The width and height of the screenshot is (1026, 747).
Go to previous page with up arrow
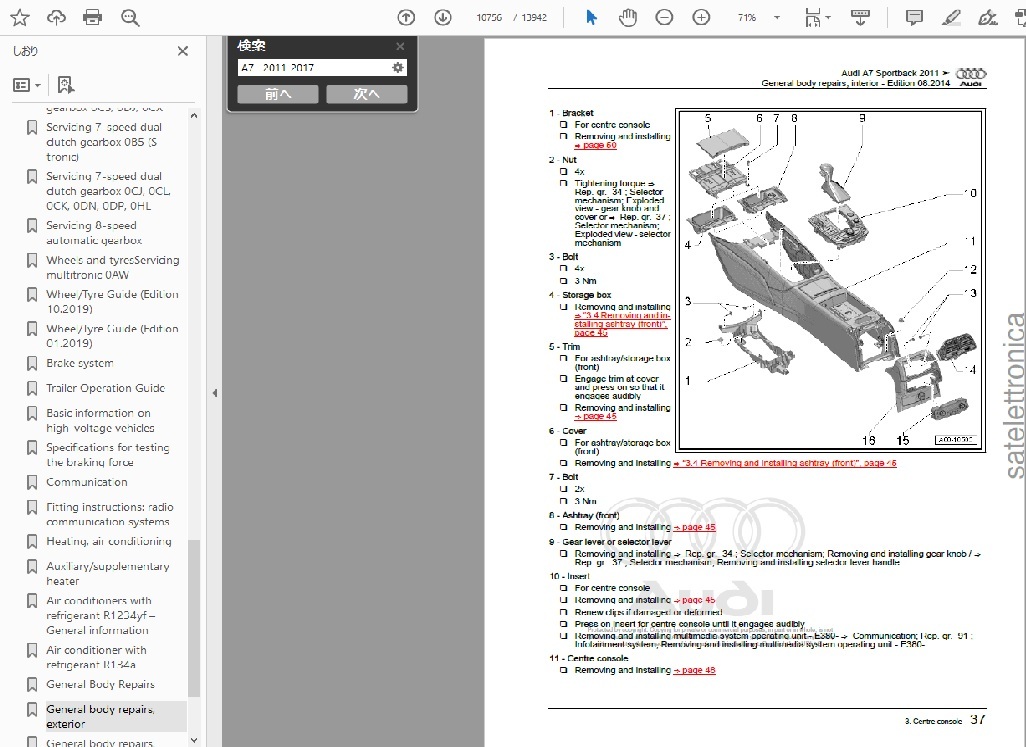tap(406, 18)
